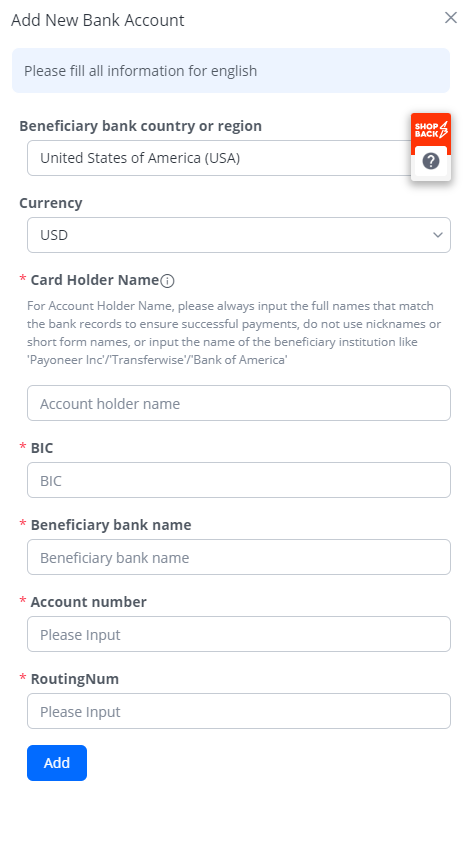Focus the RoutingNum Please Input field
The width and height of the screenshot is (463, 857).
point(239,712)
